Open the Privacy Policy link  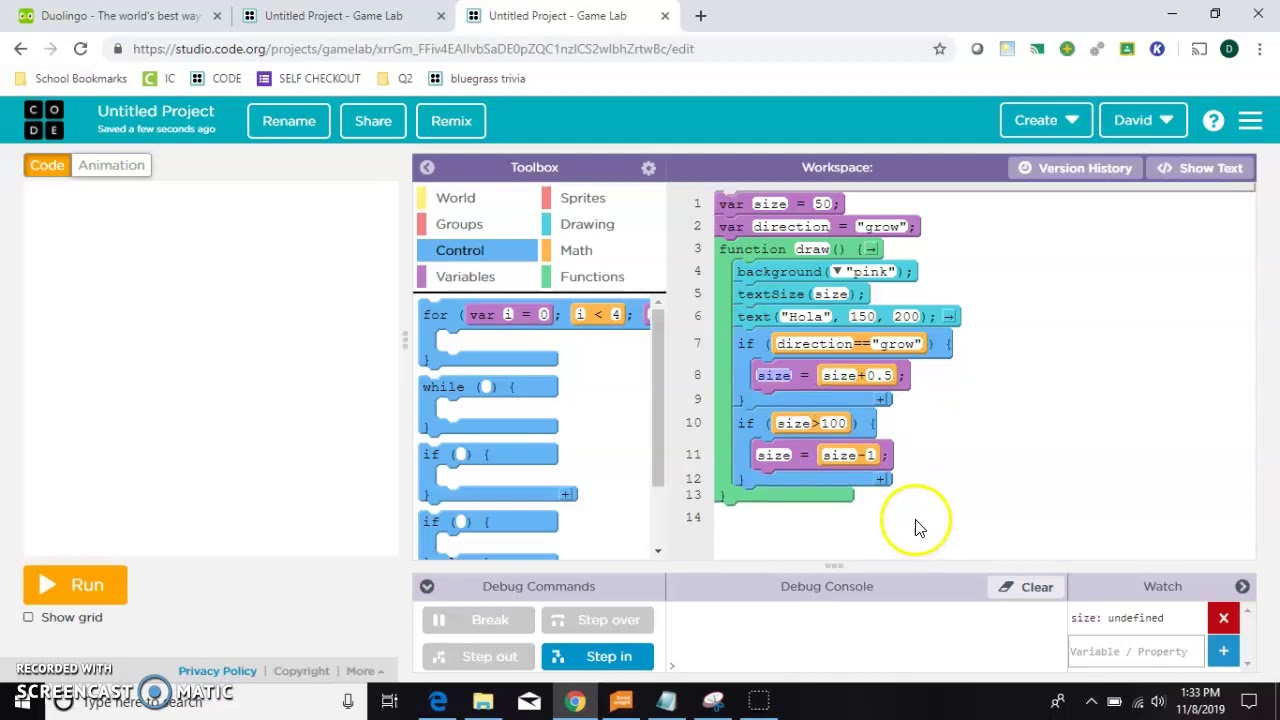[217, 671]
